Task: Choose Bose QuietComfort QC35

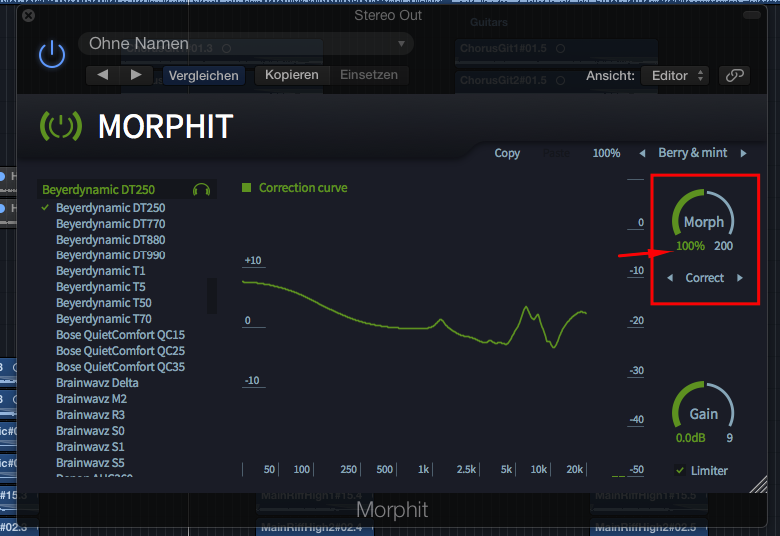Action: coord(120,367)
